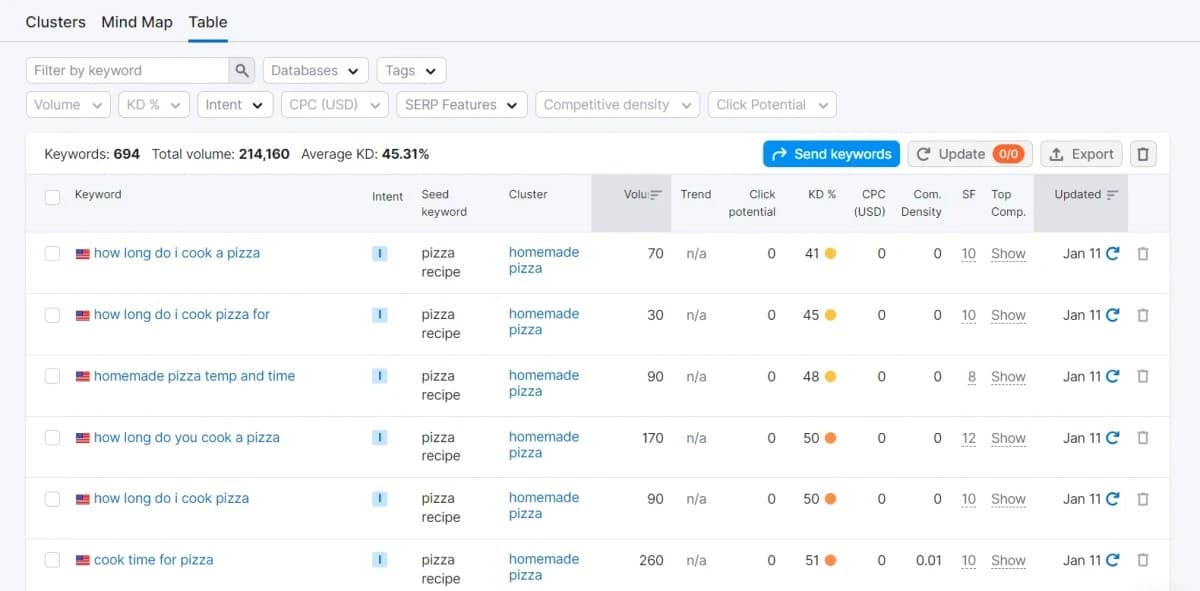
Task: Refresh the 'how long do i cook pizza' row
Action: click(x=1113, y=499)
